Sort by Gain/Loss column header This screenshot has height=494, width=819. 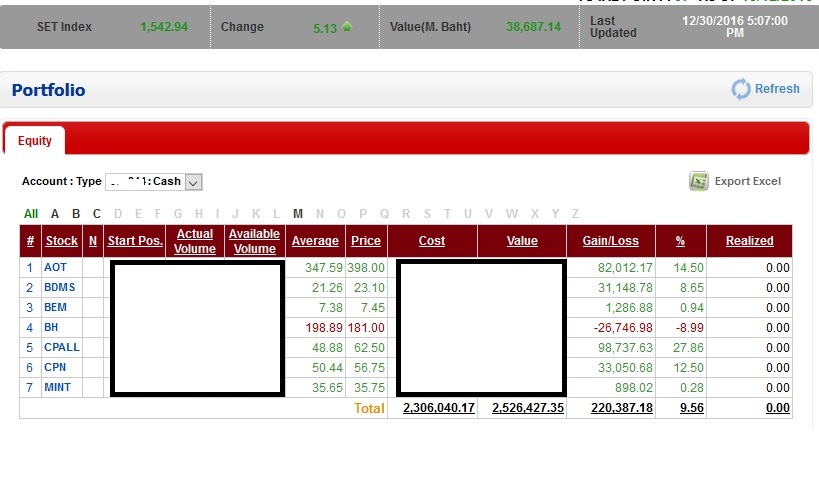tap(611, 241)
